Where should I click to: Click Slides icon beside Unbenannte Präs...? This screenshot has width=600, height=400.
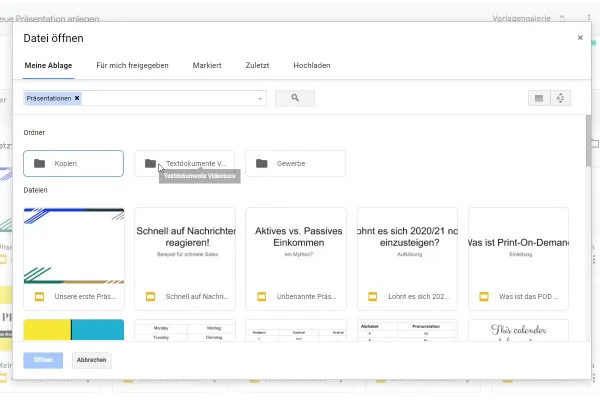[x=262, y=297]
